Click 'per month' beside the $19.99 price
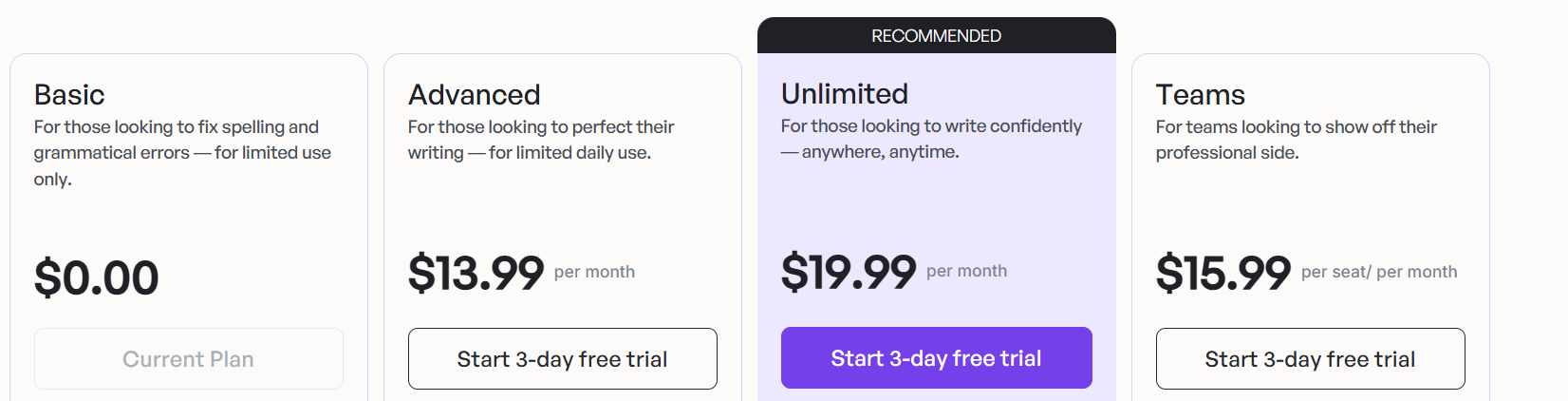Screen dimensions: 1568x401 967,271
